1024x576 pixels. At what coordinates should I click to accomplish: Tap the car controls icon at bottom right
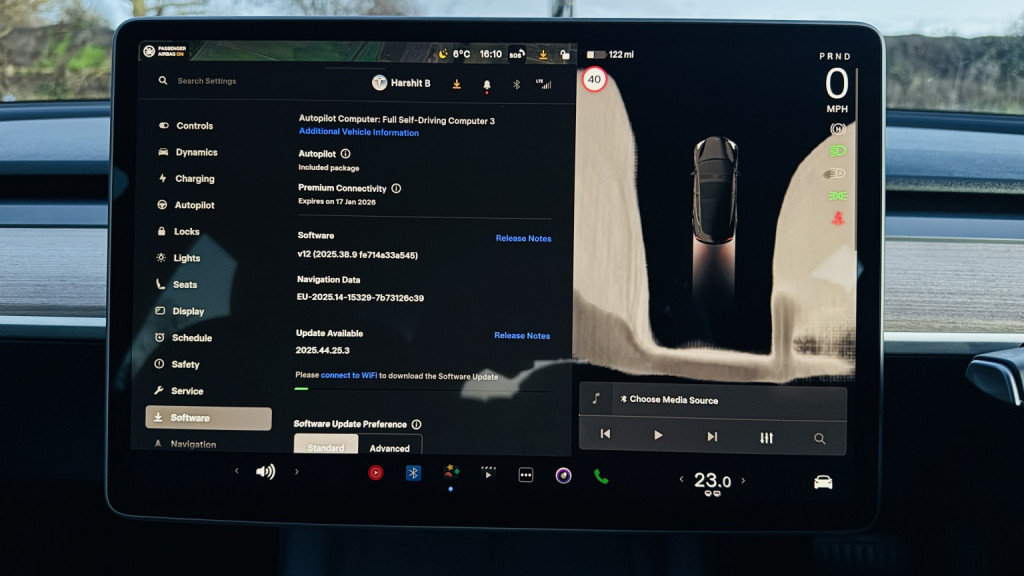(x=823, y=479)
